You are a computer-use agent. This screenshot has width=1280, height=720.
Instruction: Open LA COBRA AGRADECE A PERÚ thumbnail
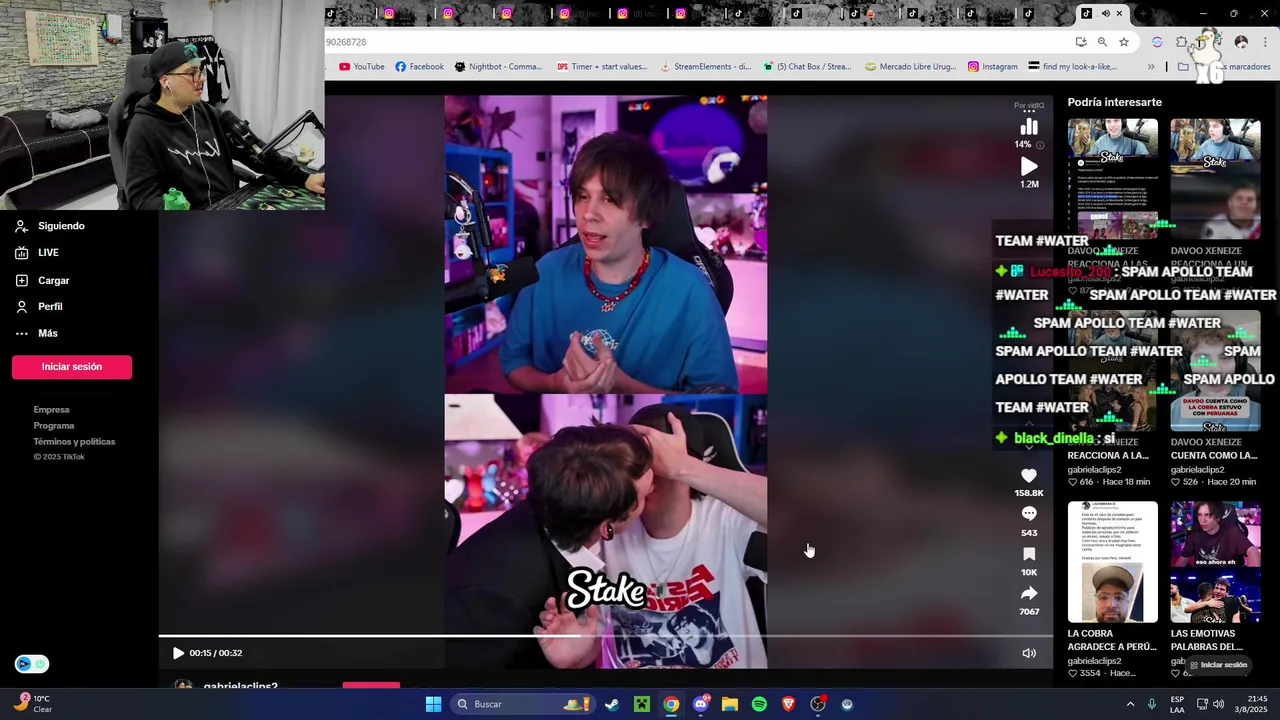pos(1112,562)
